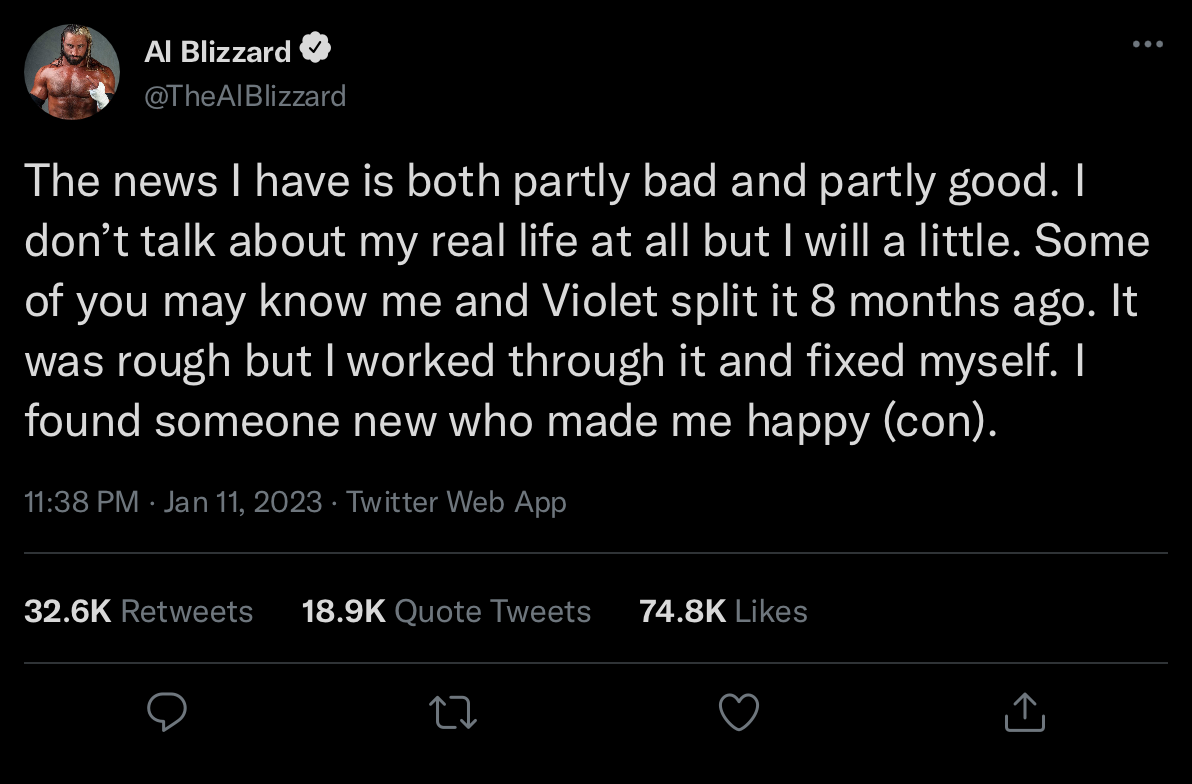The width and height of the screenshot is (1192, 784).
Task: Open the three-dot more options menu
Action: click(1147, 44)
